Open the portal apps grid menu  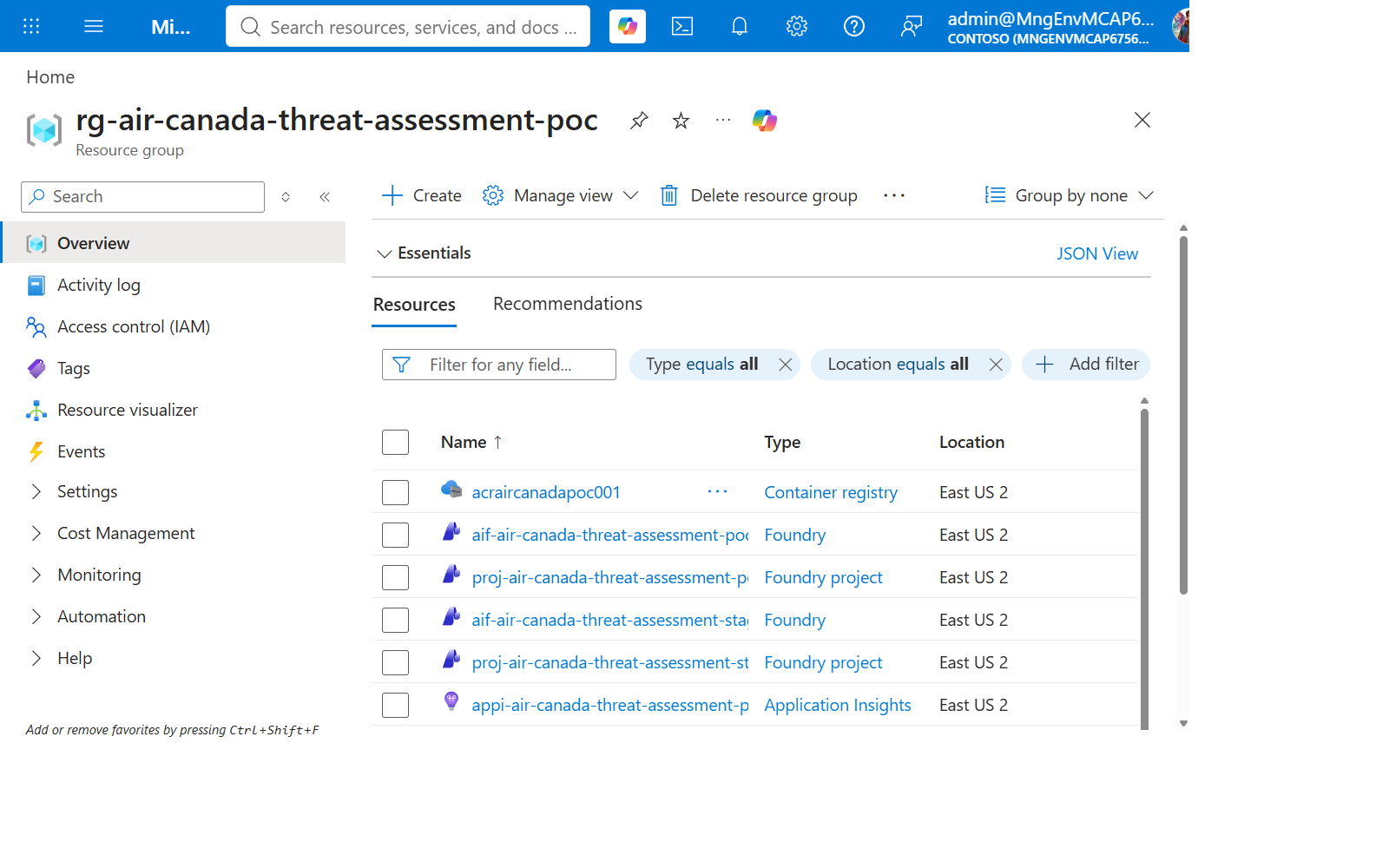point(31,26)
